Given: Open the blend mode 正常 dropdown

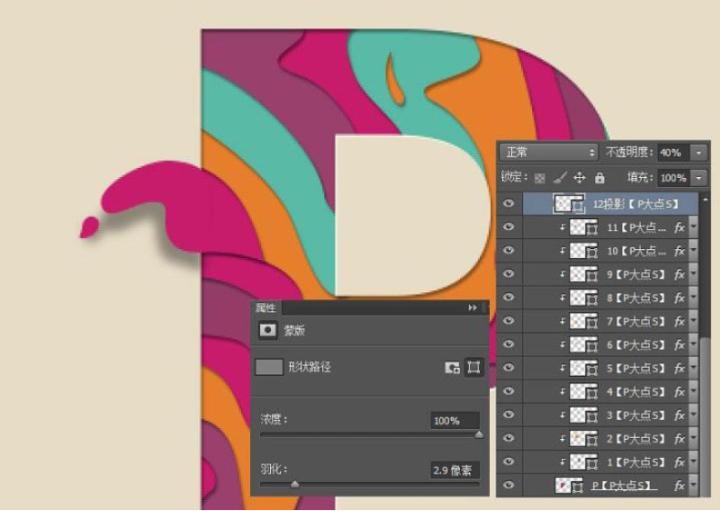Looking at the screenshot, I should (549, 152).
